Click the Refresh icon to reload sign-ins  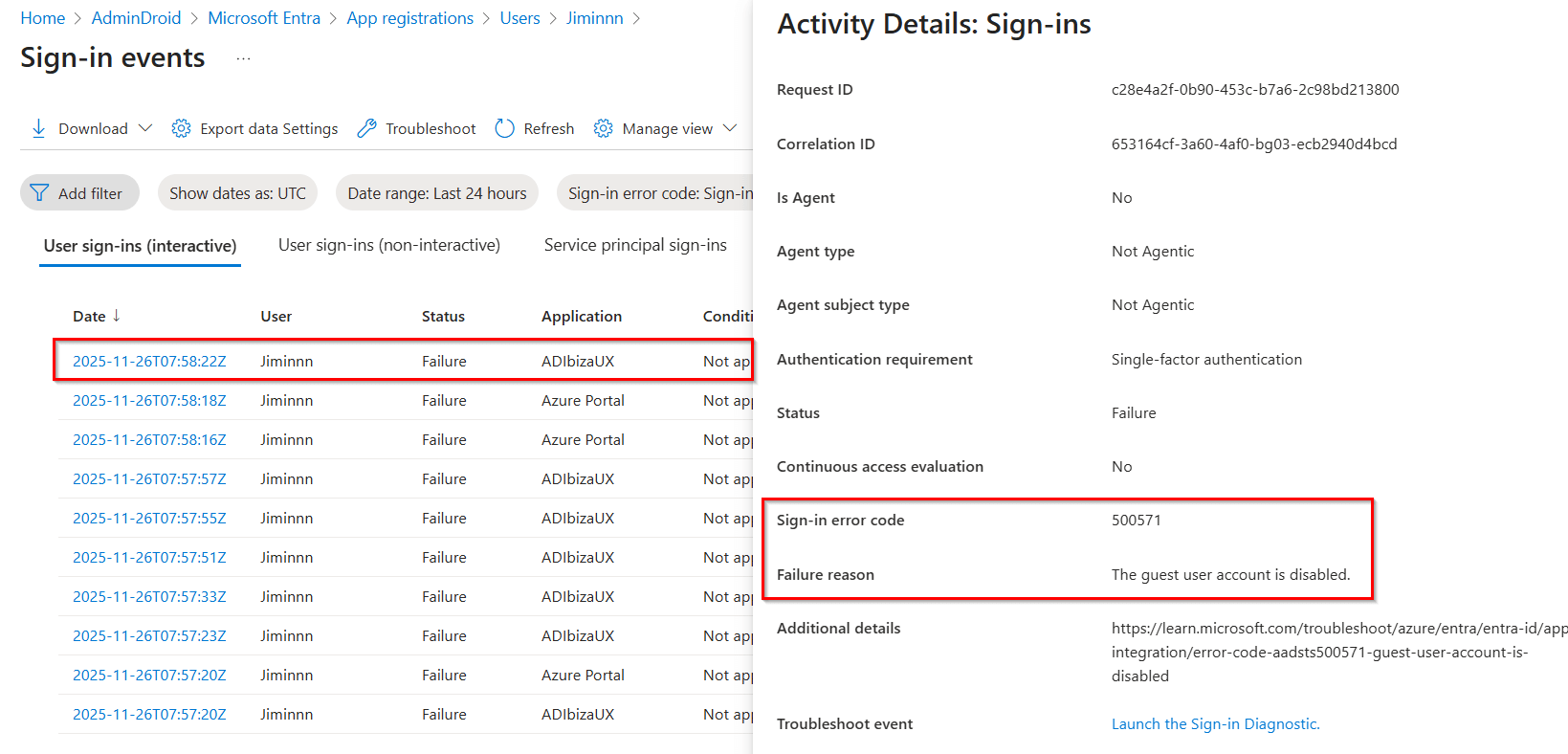[x=504, y=127]
